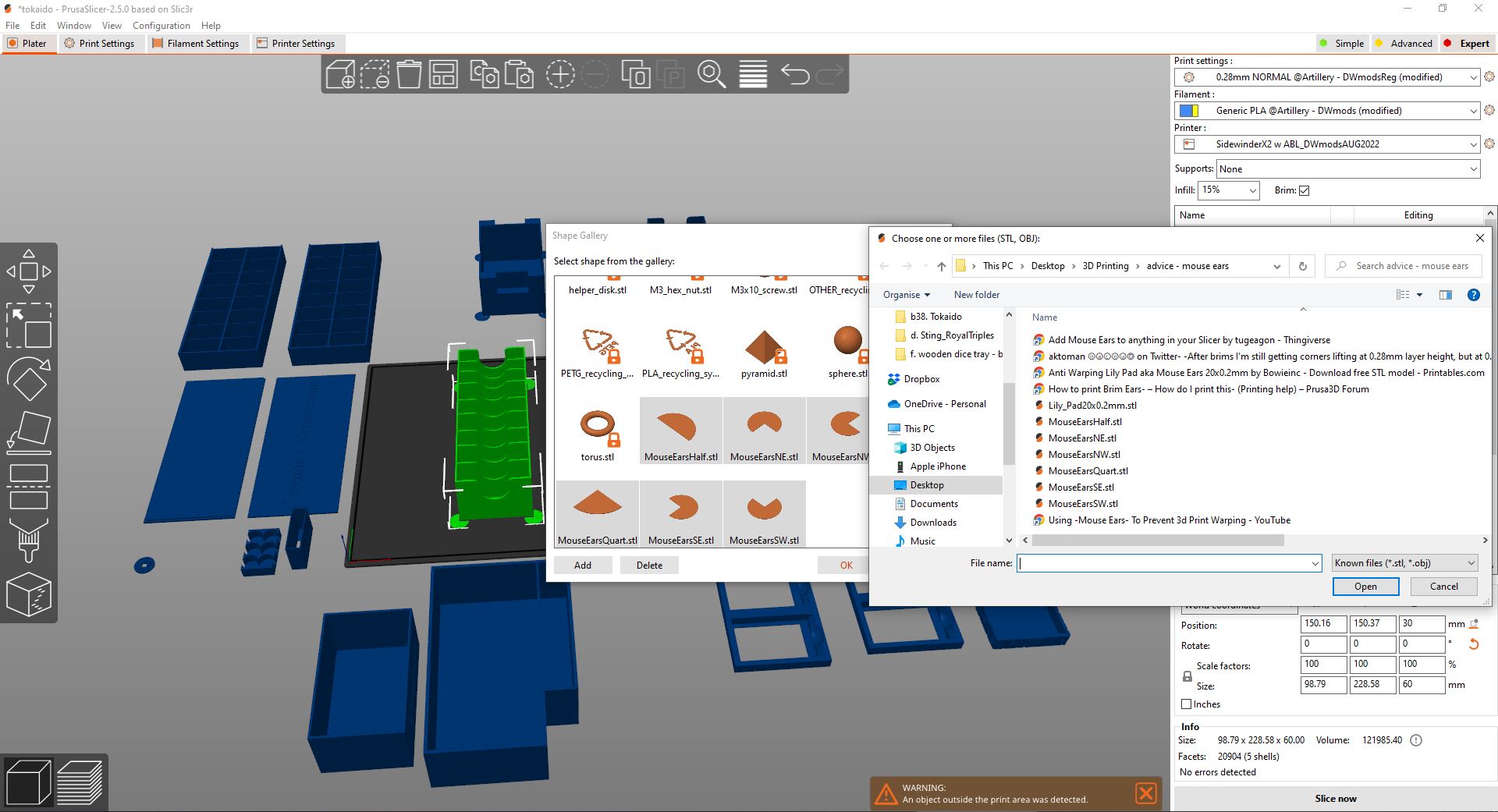1498x812 pixels.
Task: Select the Move tool in left toolbar
Action: tap(29, 271)
